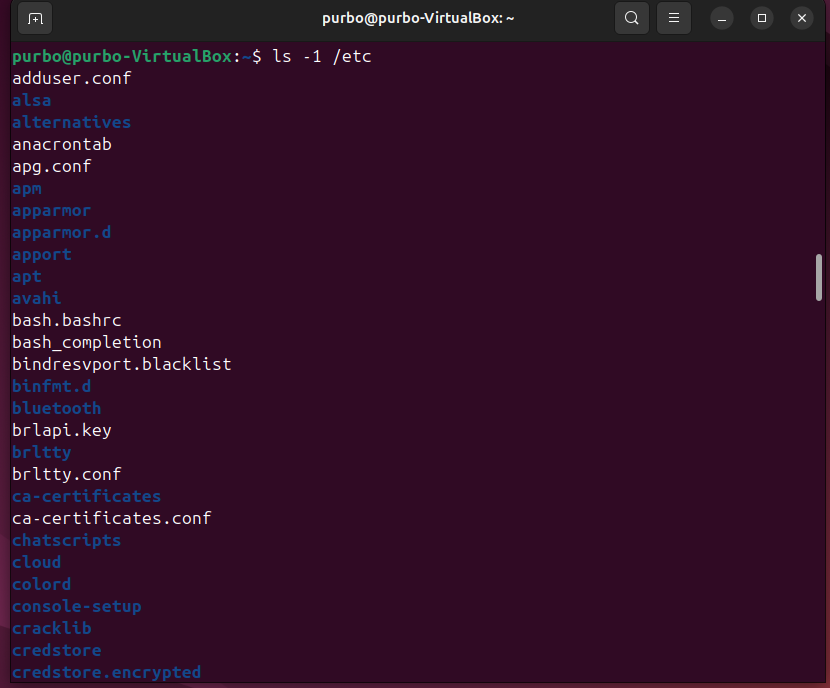Close the terminal window
830x688 pixels.
801,19
